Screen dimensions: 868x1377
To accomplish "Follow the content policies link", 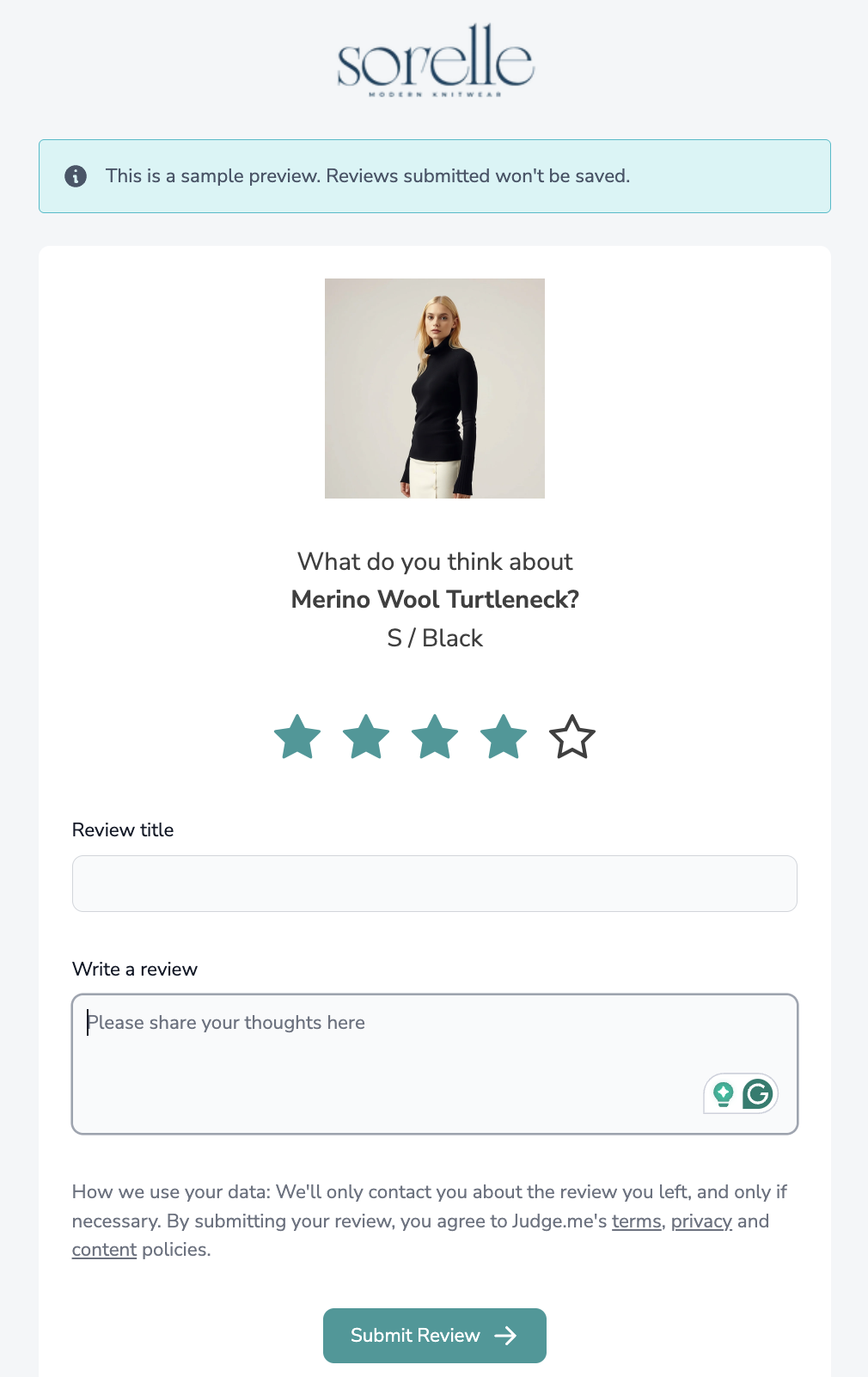I will click(104, 1250).
